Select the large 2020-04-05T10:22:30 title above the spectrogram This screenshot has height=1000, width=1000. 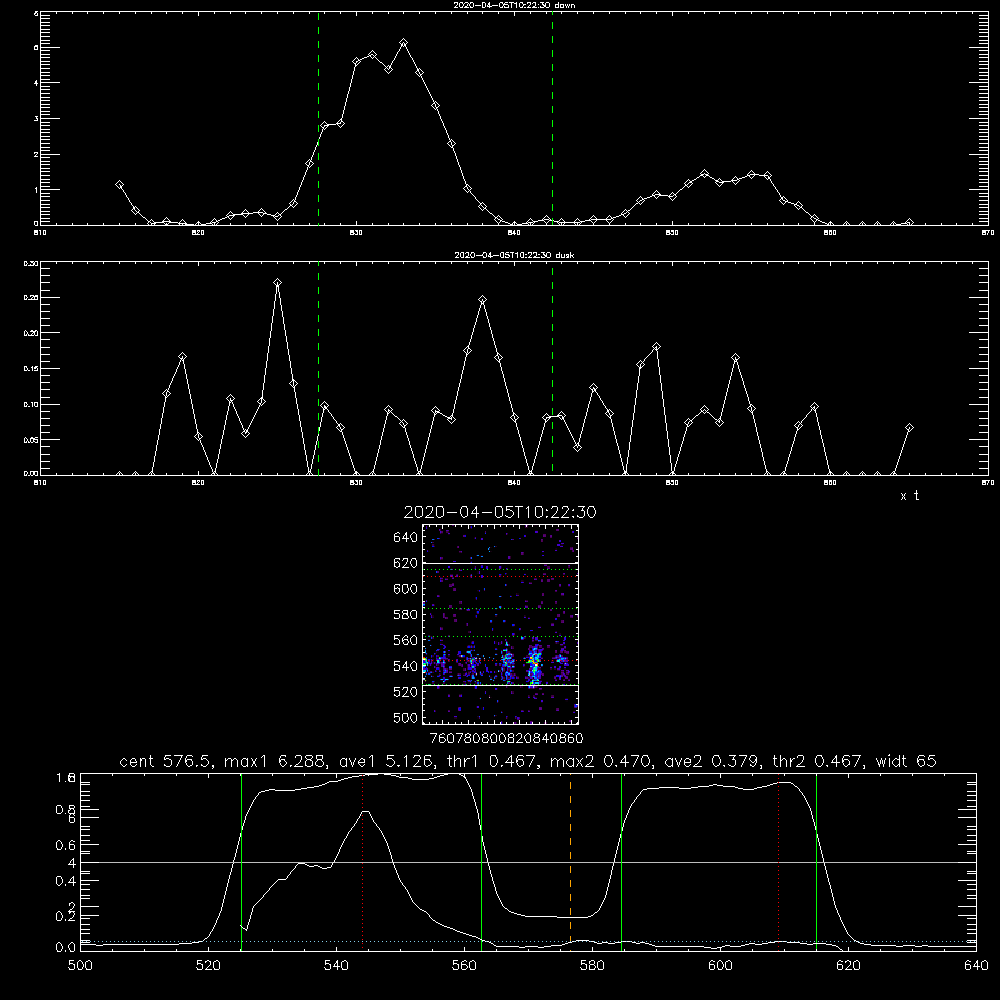point(500,512)
